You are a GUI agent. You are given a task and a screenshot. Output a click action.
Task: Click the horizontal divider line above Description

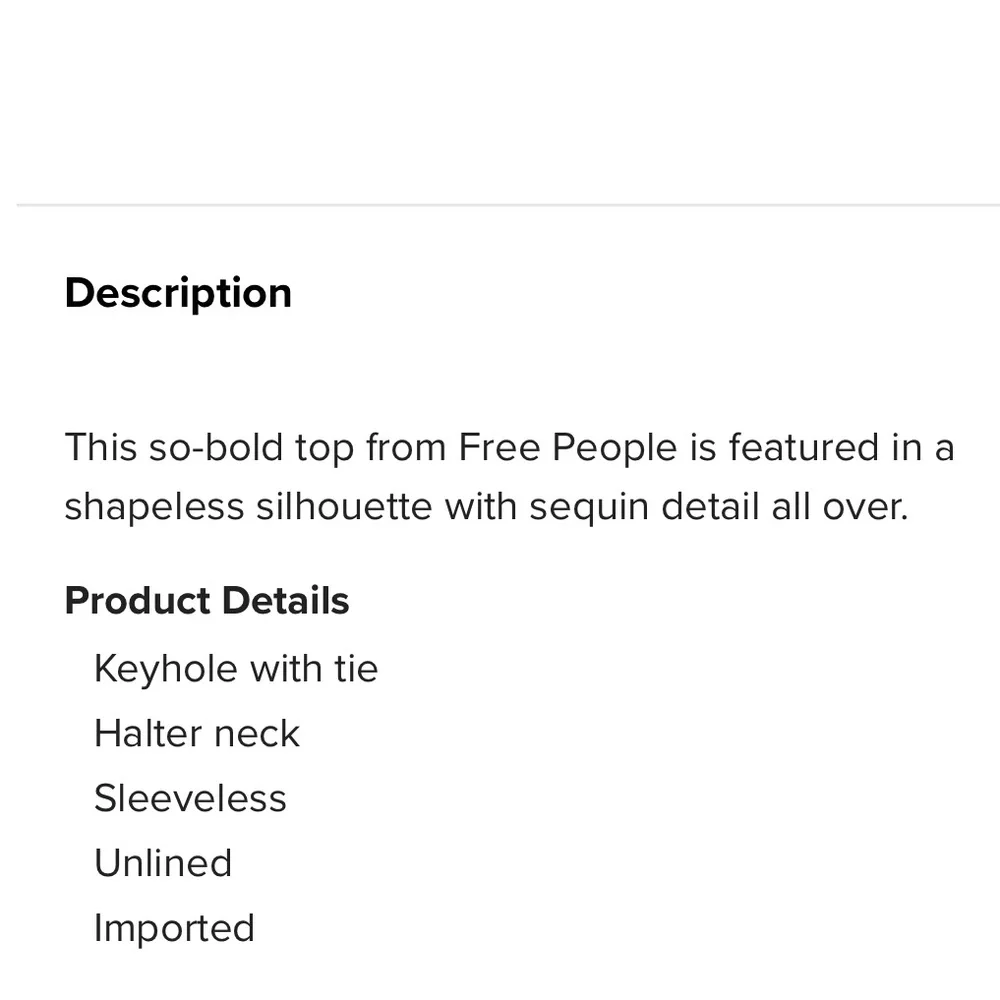point(508,205)
